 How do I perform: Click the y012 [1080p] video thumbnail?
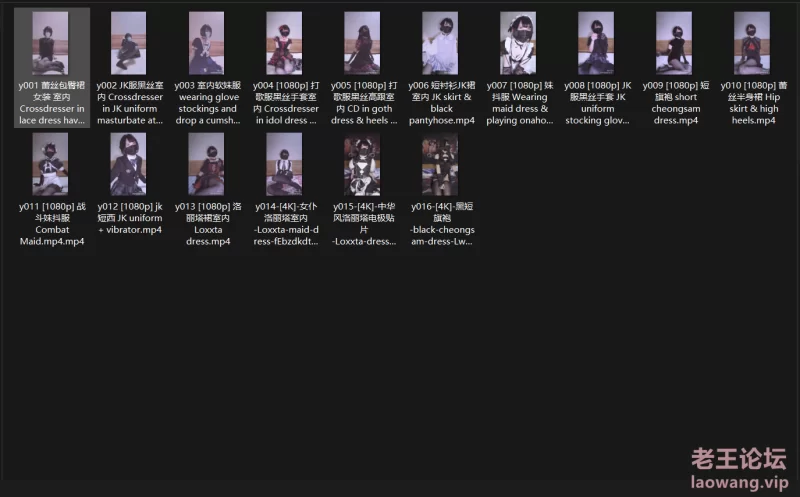[x=129, y=164]
